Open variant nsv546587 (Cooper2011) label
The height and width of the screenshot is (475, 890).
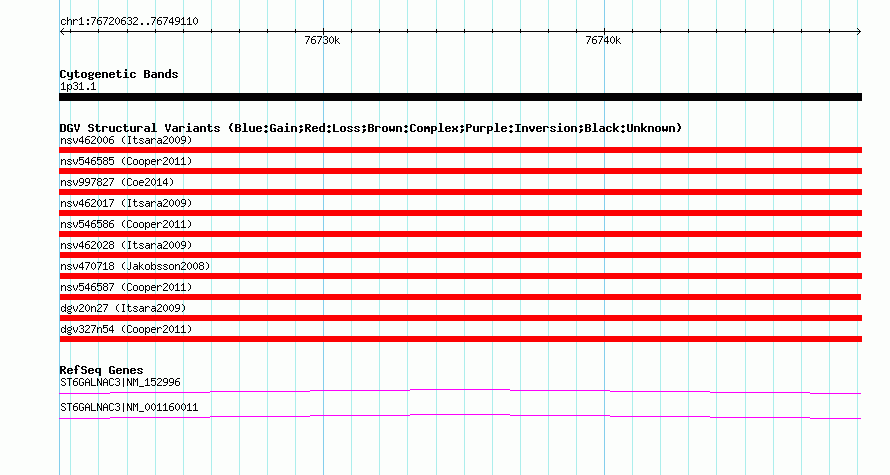[126, 287]
